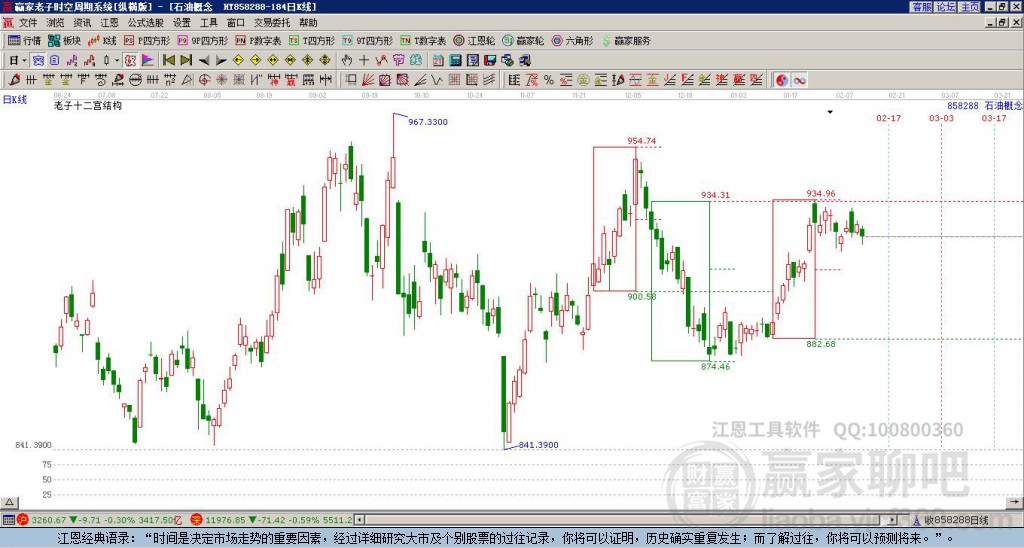Open the 赢家轮 tool
Viewport: 1024px width, 548px height.
coord(523,40)
